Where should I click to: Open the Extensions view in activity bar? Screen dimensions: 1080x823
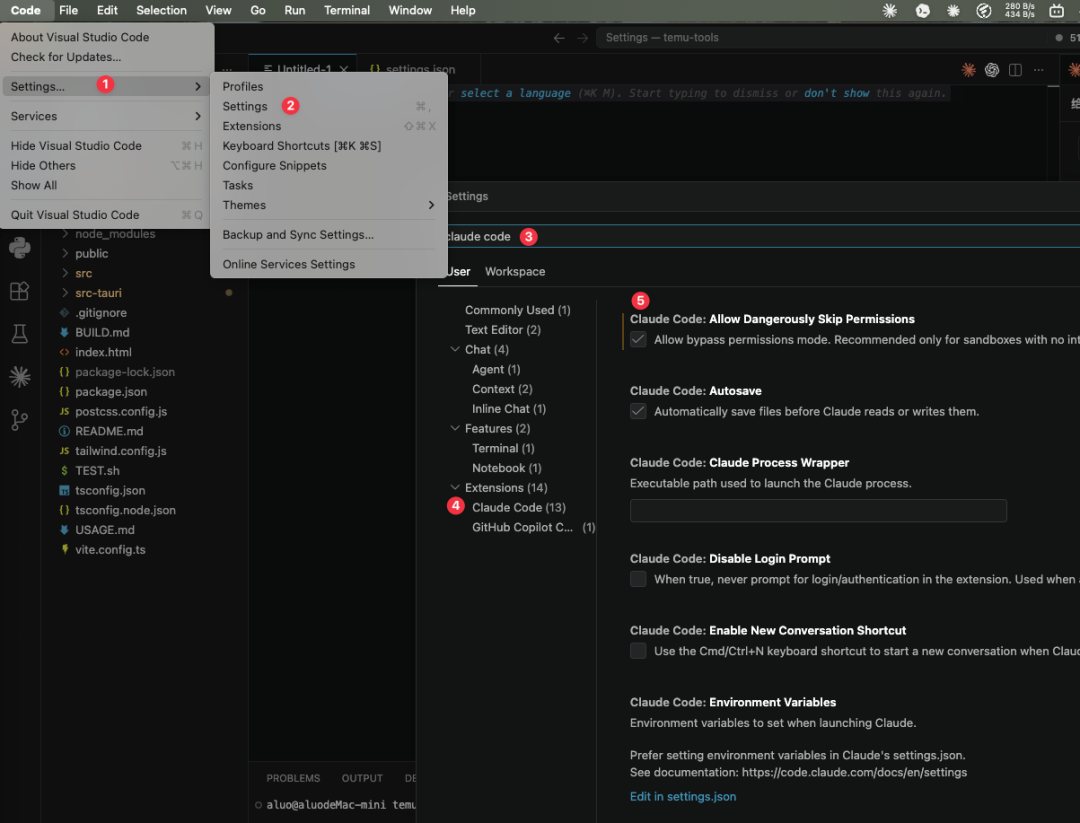pos(19,291)
